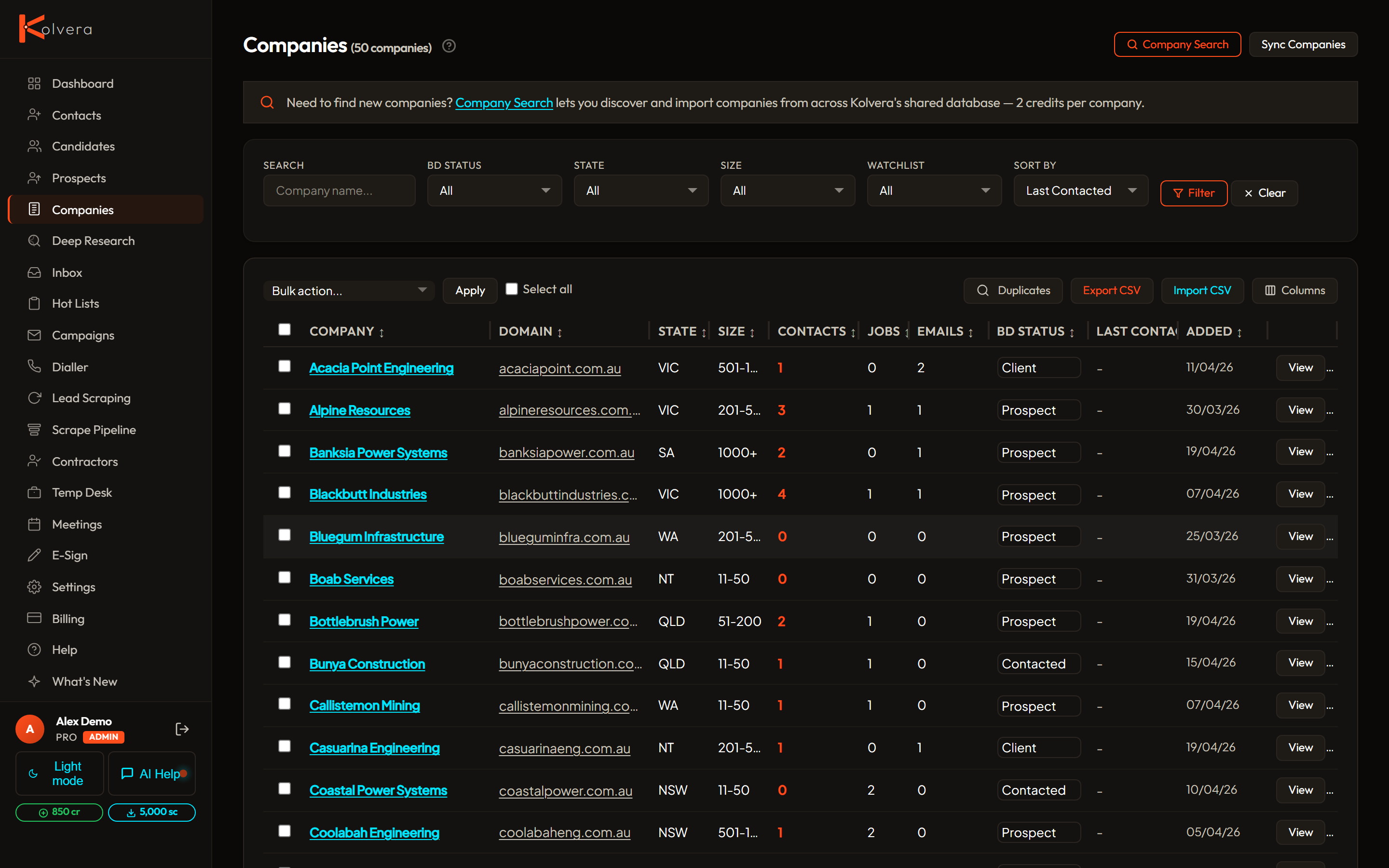Apply the Filter button

click(x=1194, y=193)
